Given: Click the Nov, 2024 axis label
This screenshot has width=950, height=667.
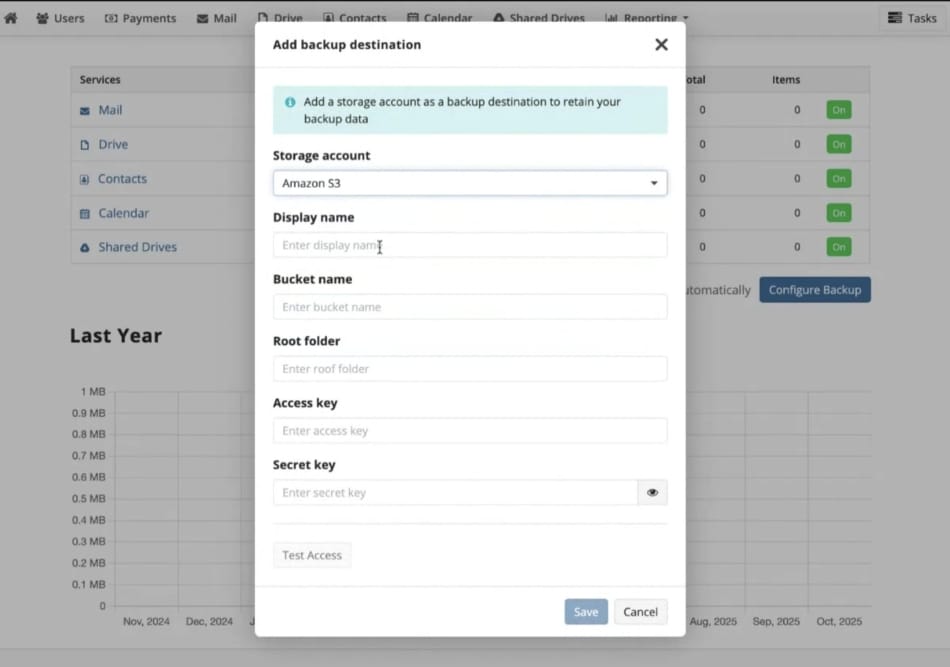Looking at the screenshot, I should (x=146, y=622).
